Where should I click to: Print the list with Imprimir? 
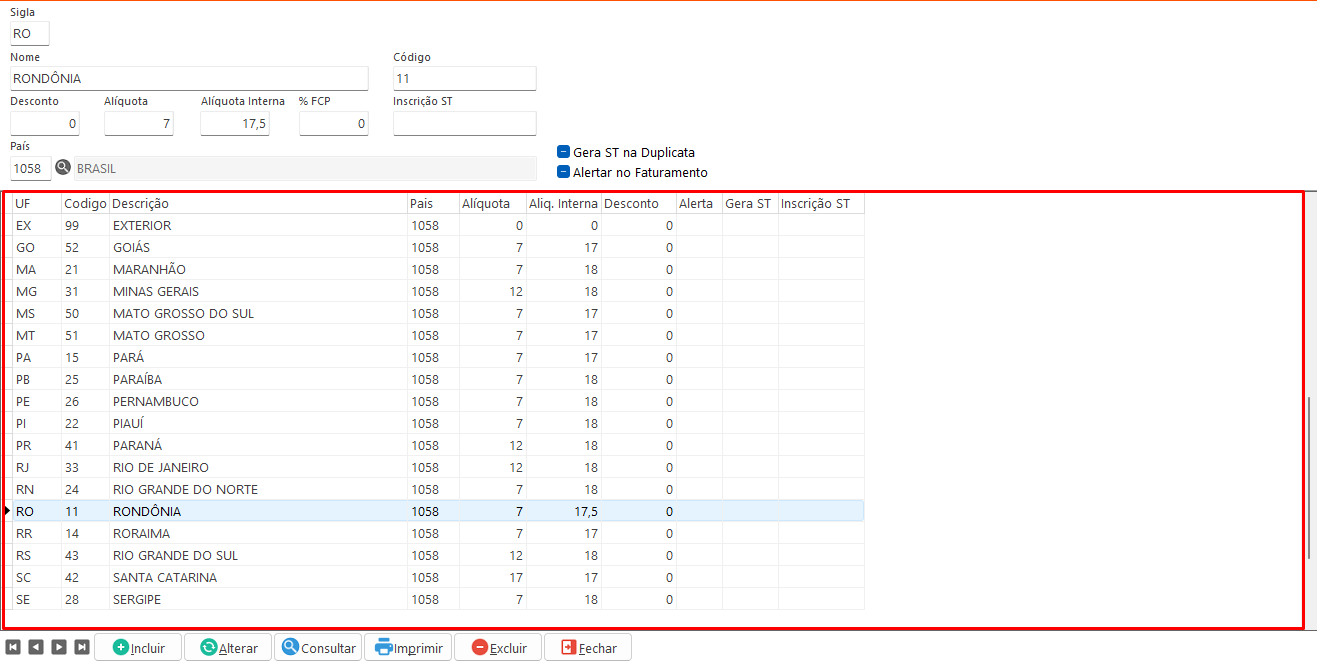point(408,647)
